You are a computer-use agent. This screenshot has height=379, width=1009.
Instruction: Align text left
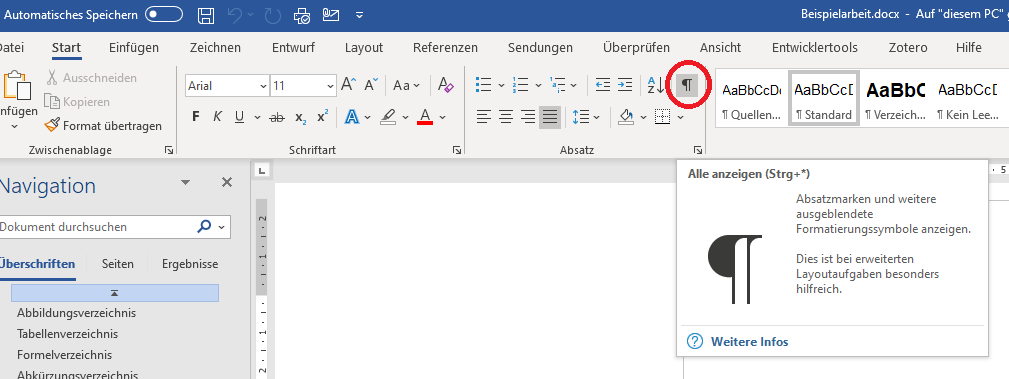click(484, 116)
